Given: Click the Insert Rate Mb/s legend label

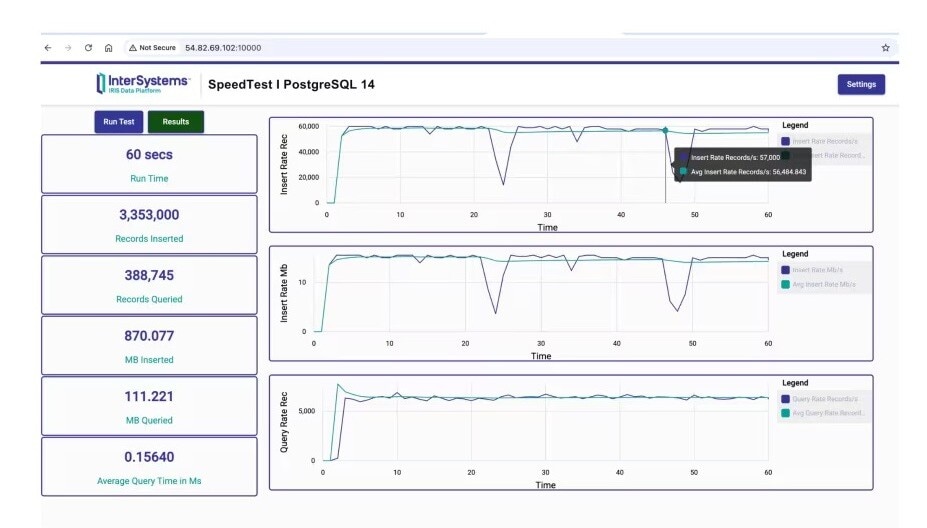Looking at the screenshot, I should (818, 270).
